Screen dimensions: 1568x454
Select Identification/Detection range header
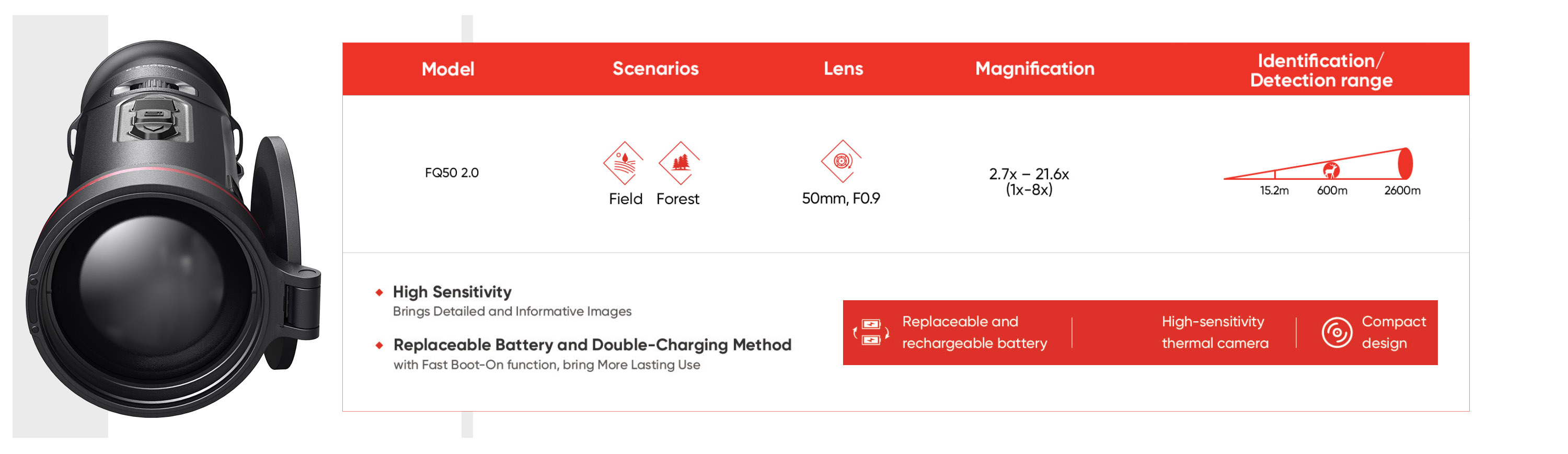pyautogui.click(x=1320, y=70)
